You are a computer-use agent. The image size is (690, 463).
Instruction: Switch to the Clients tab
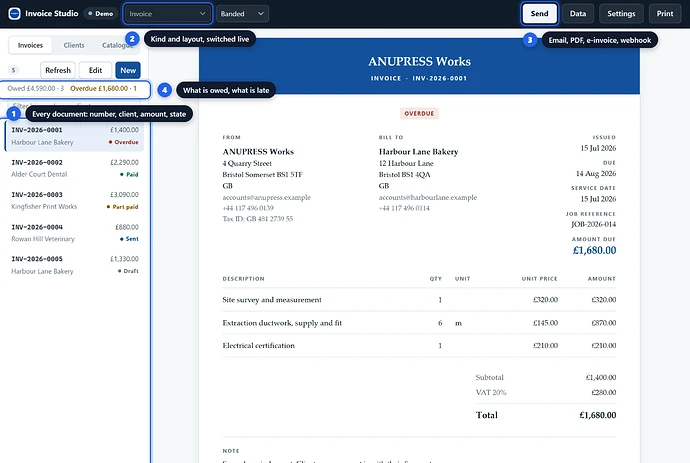tap(74, 45)
